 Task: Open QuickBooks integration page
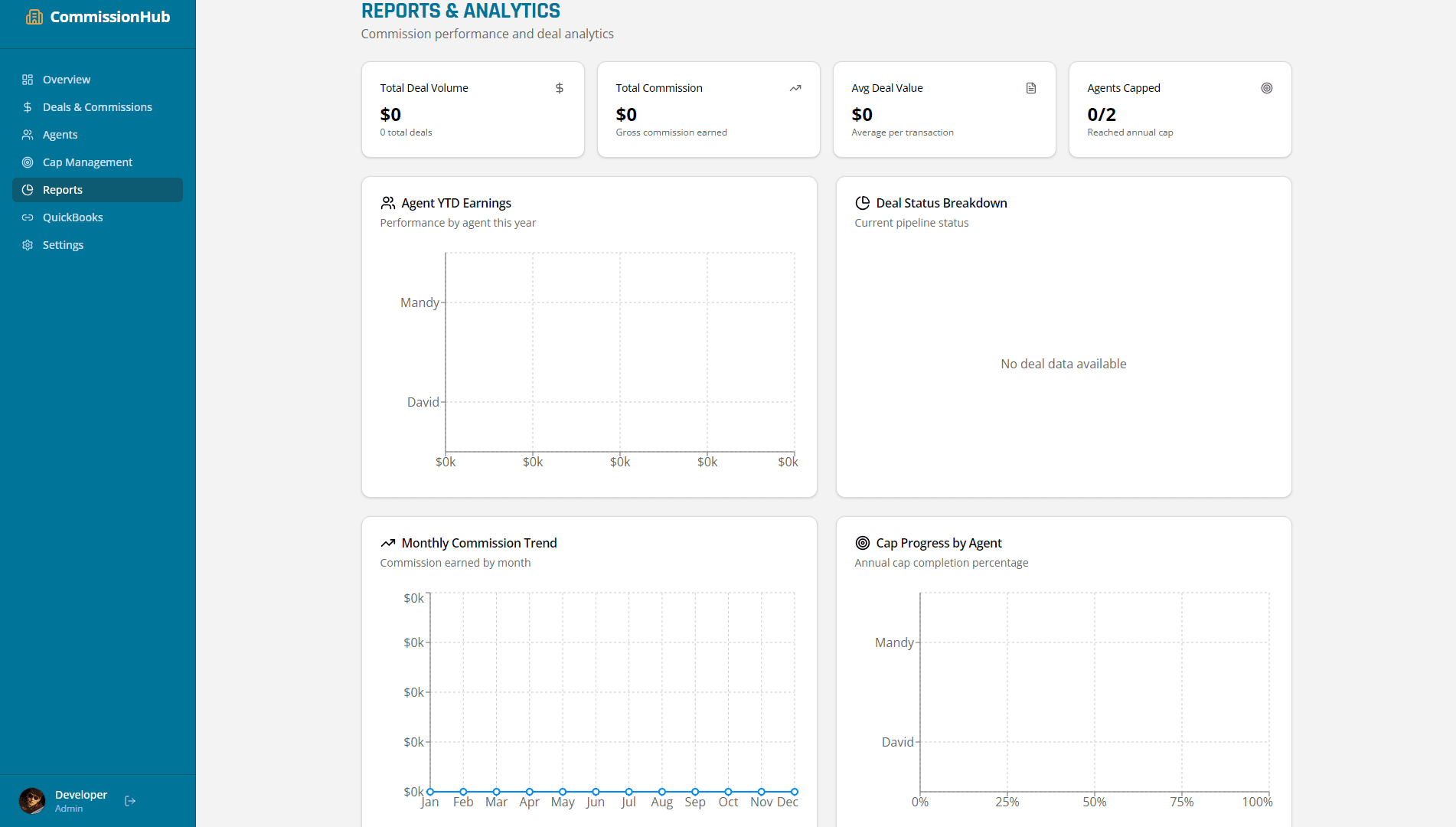click(97, 217)
